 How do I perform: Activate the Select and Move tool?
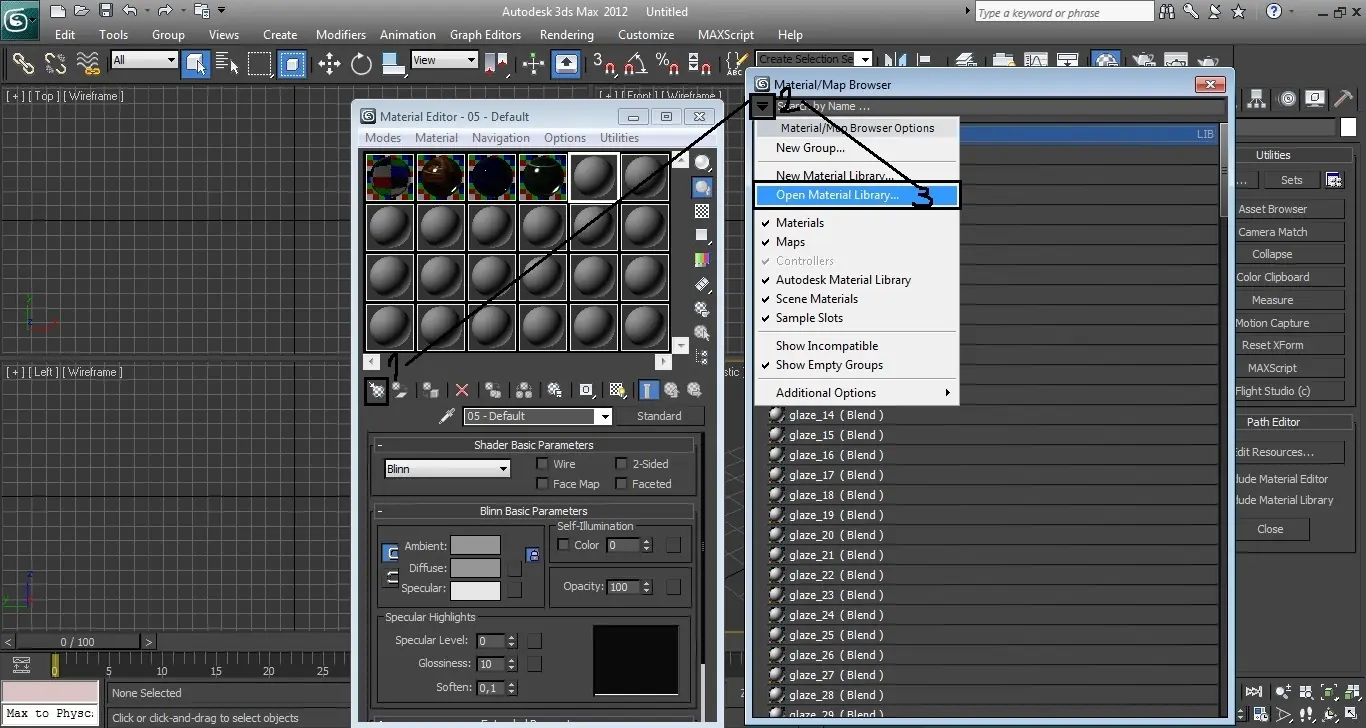pyautogui.click(x=329, y=64)
